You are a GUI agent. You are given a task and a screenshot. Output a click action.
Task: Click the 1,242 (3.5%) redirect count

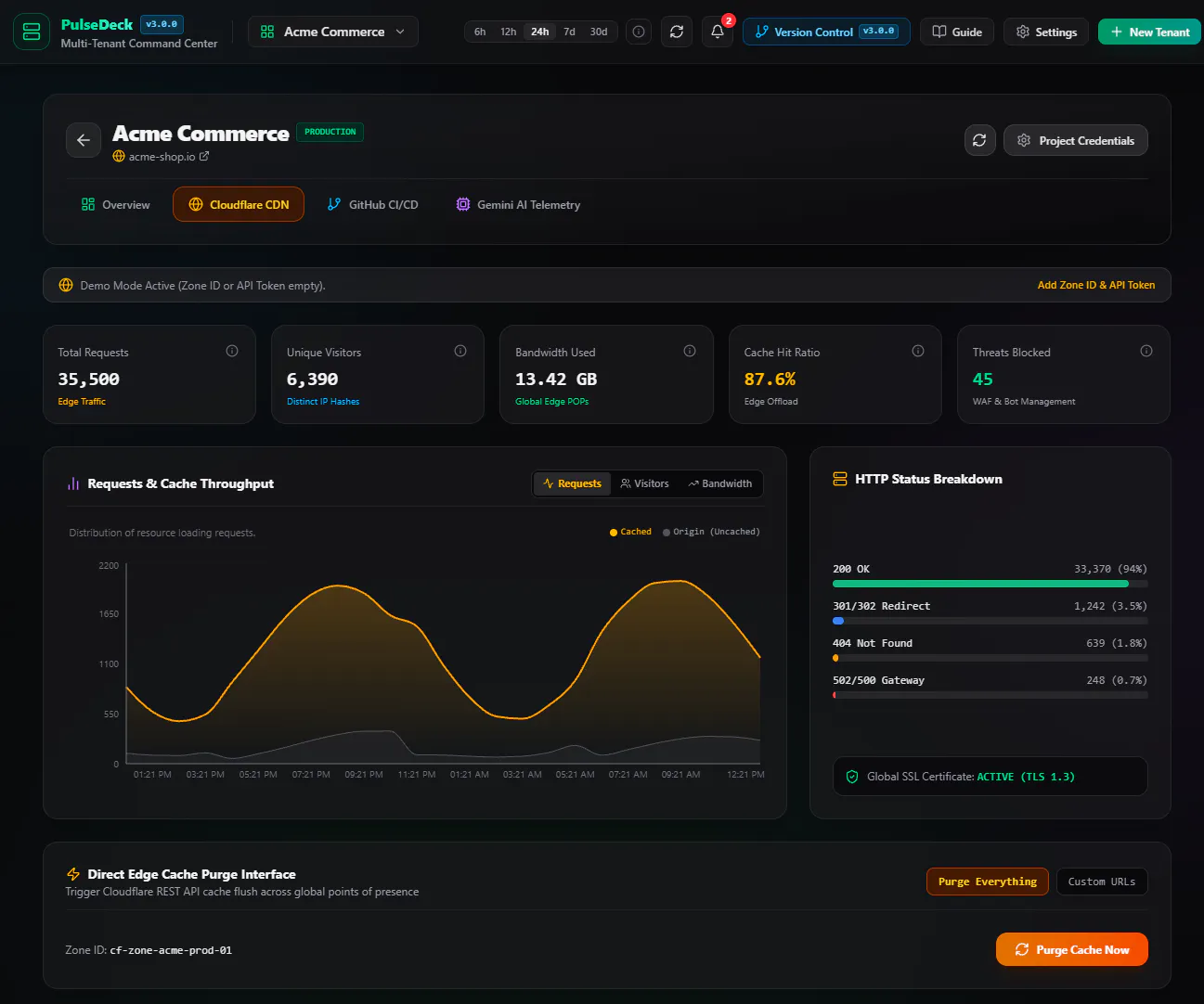coord(1110,606)
